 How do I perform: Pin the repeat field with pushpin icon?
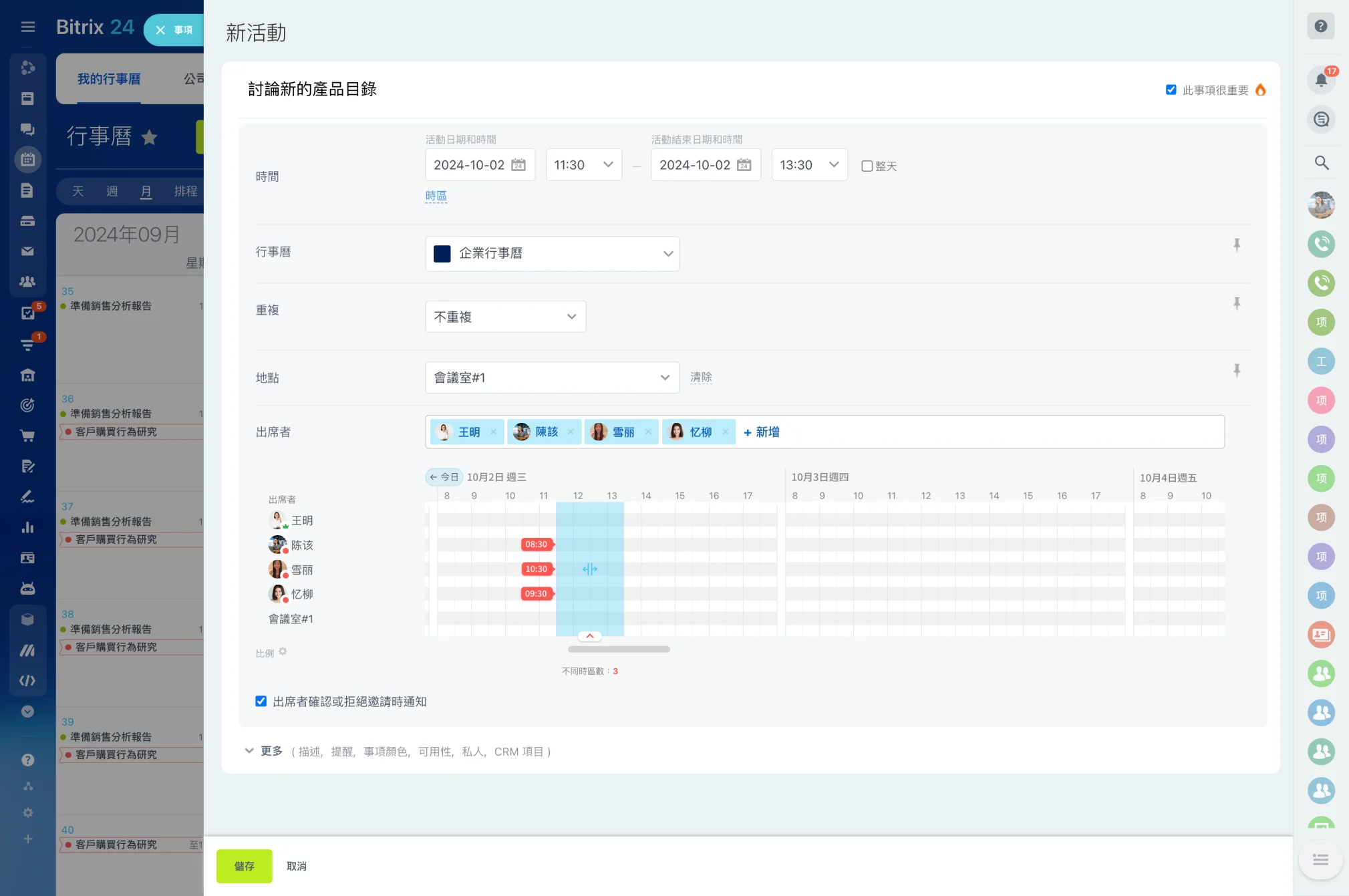[1237, 303]
